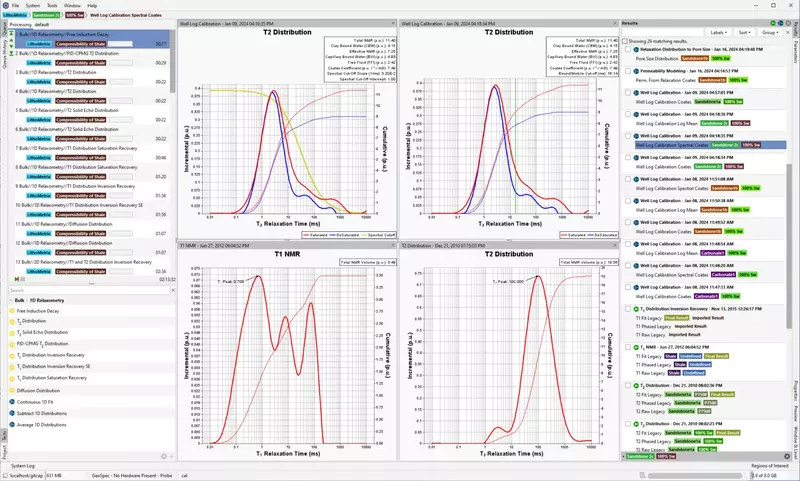Toggle the 'Showing 29 matching results' checkbox
This screenshot has width=800, height=481.
click(625, 41)
